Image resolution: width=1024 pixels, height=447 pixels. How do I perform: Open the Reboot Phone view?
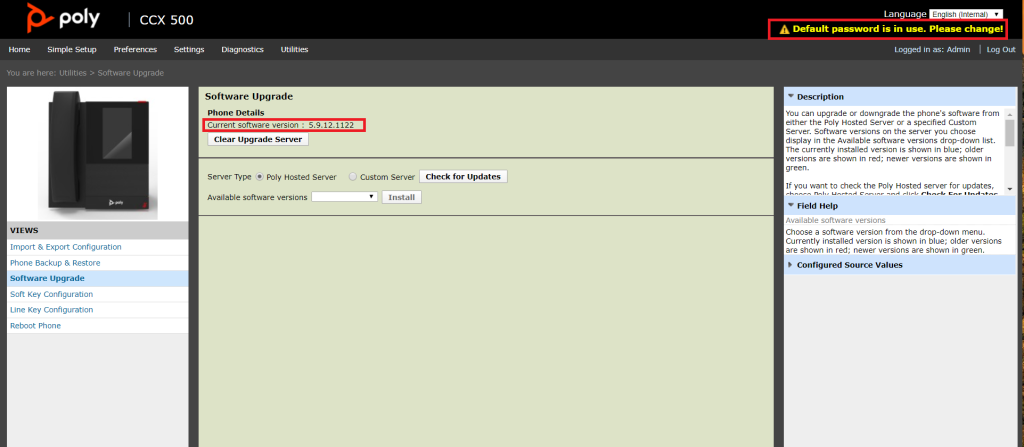(x=35, y=326)
